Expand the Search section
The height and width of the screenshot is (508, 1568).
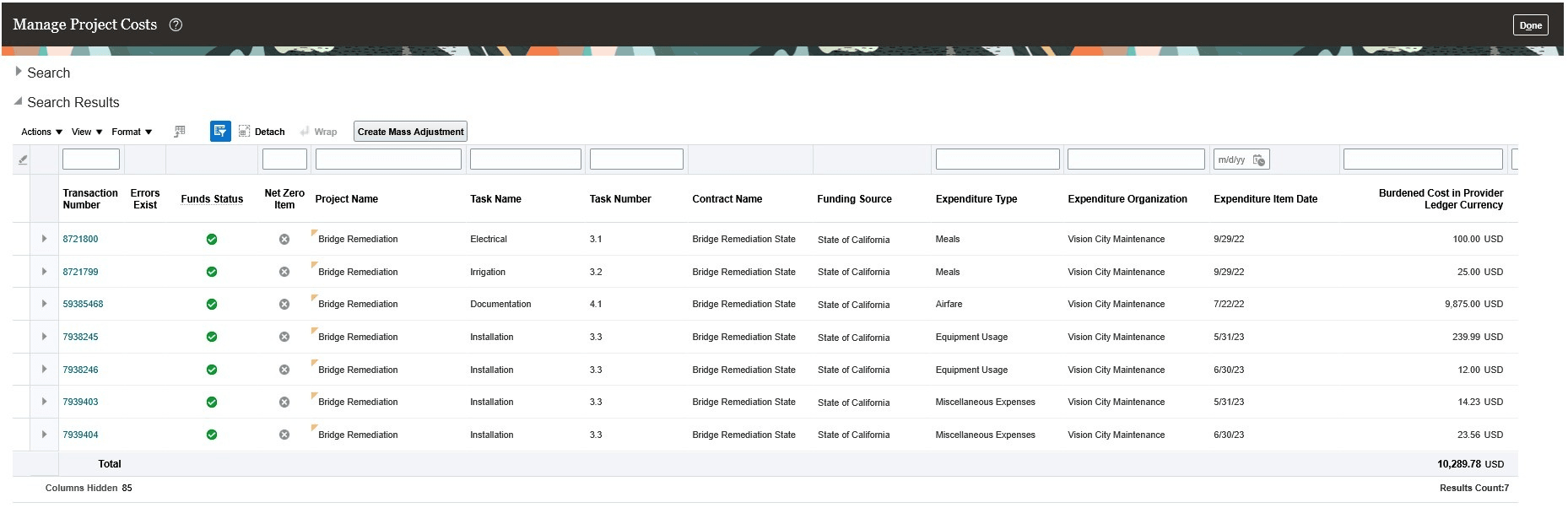(x=19, y=72)
